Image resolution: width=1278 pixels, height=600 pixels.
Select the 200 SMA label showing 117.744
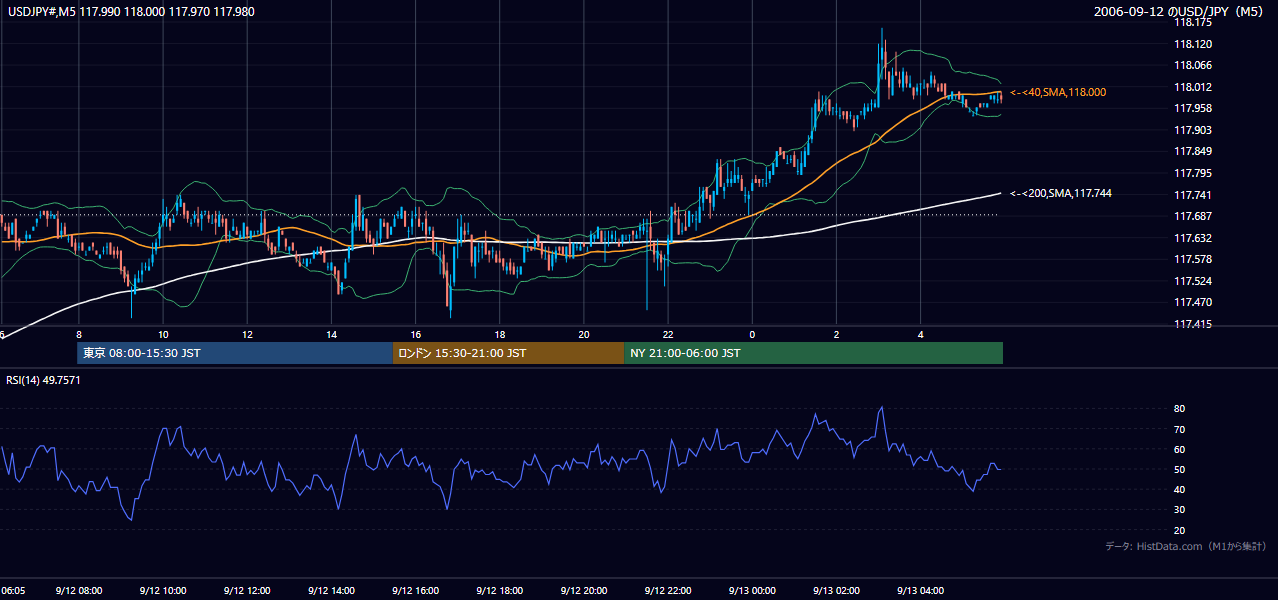pos(1060,193)
